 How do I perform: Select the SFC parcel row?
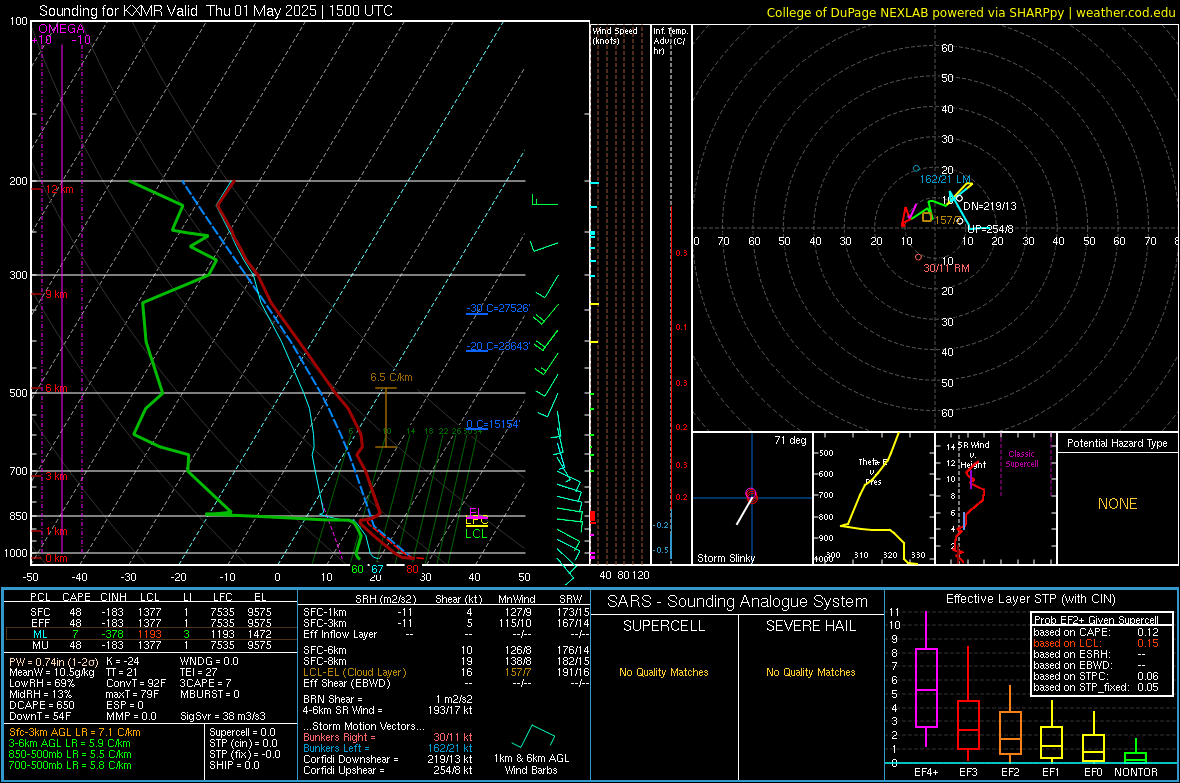[151, 612]
